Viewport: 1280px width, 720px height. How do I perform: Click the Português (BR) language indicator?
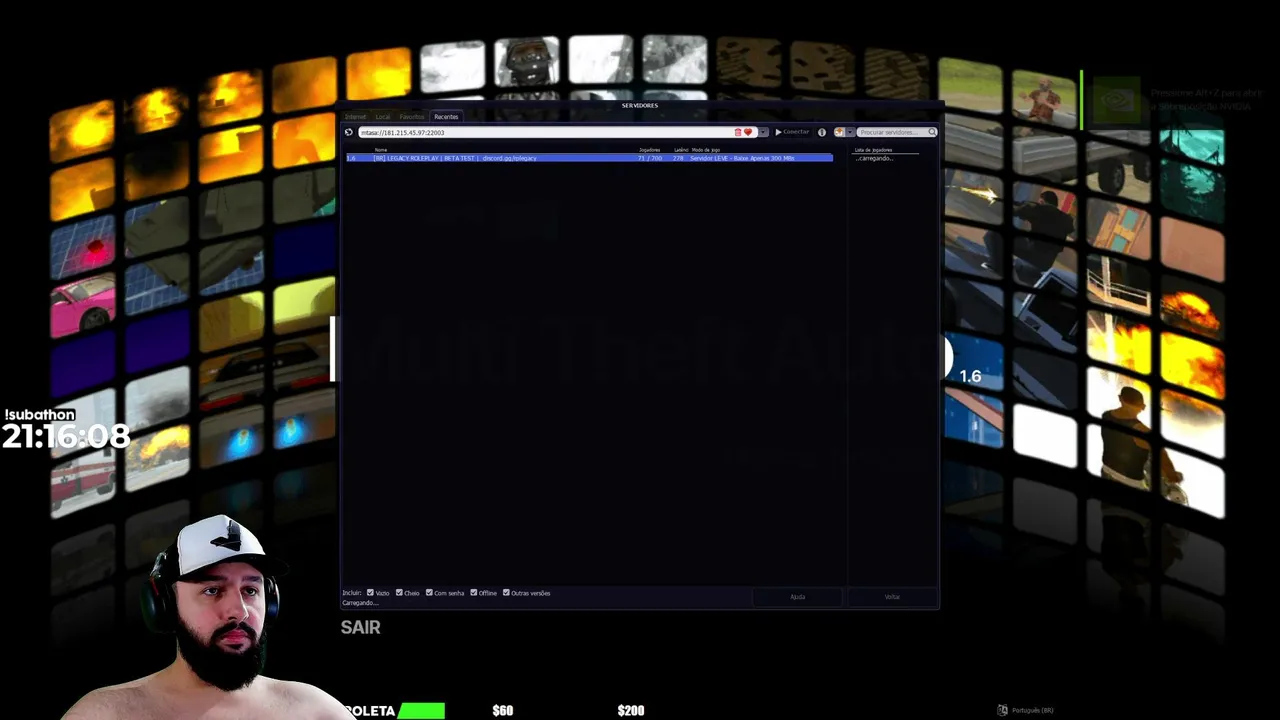1025,710
